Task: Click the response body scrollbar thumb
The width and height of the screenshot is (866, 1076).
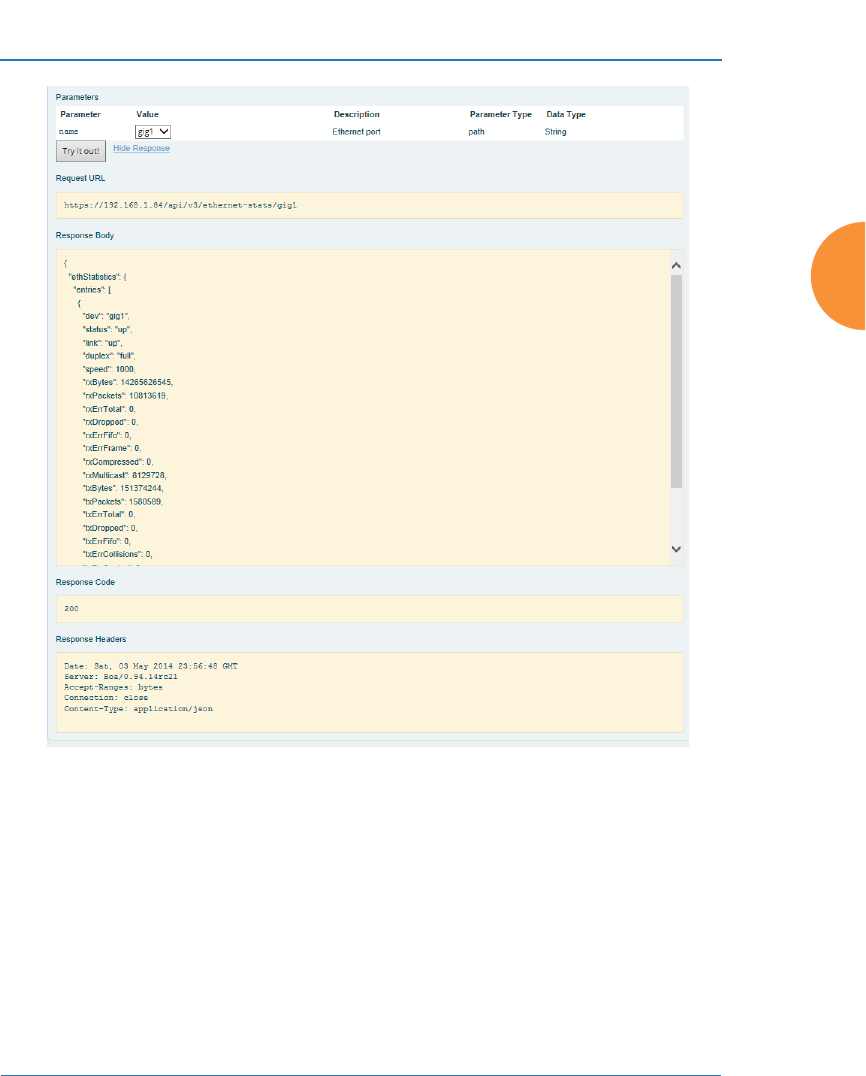Action: [676, 382]
